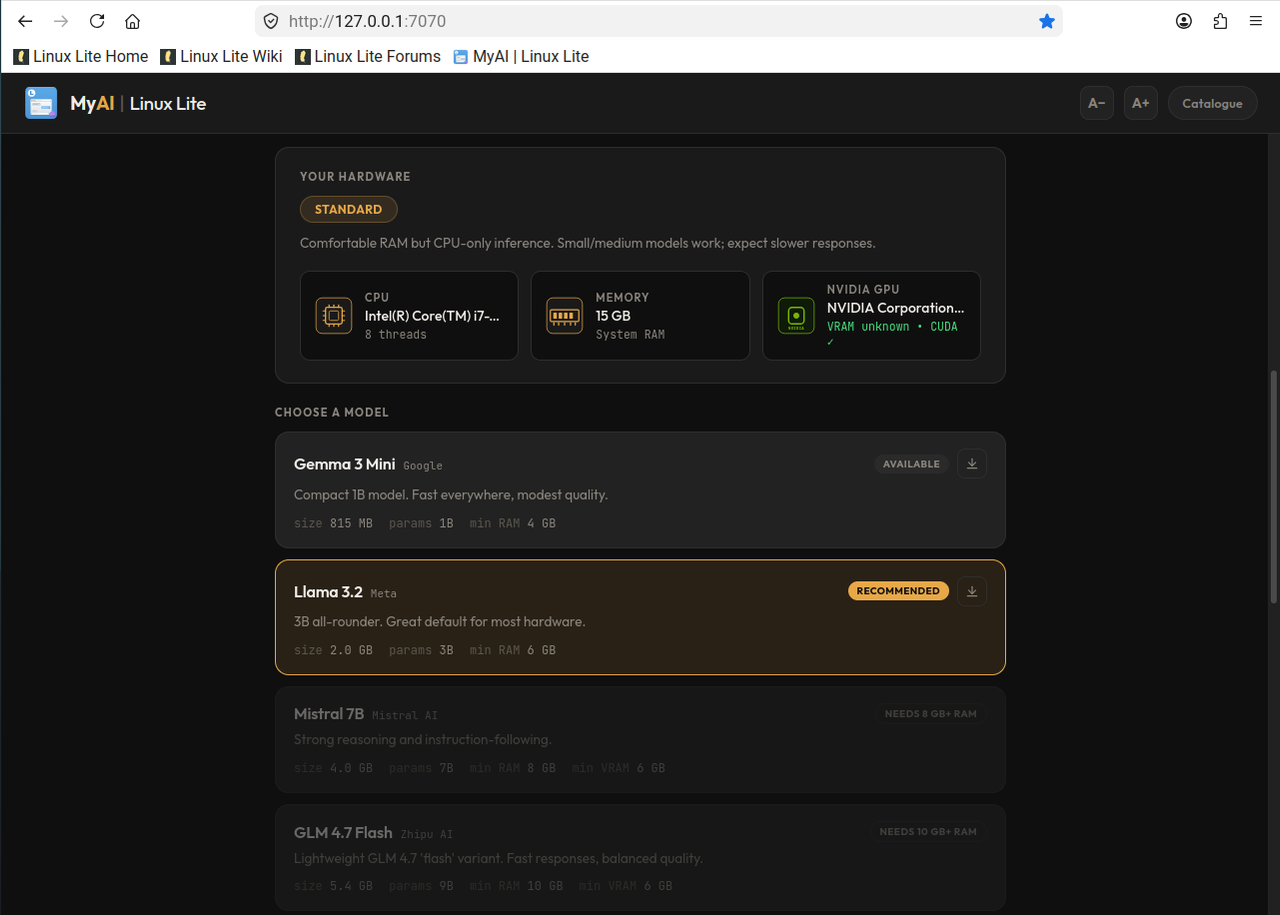Select the Llama 3.2 model title
The width and height of the screenshot is (1280, 915).
pyautogui.click(x=328, y=592)
